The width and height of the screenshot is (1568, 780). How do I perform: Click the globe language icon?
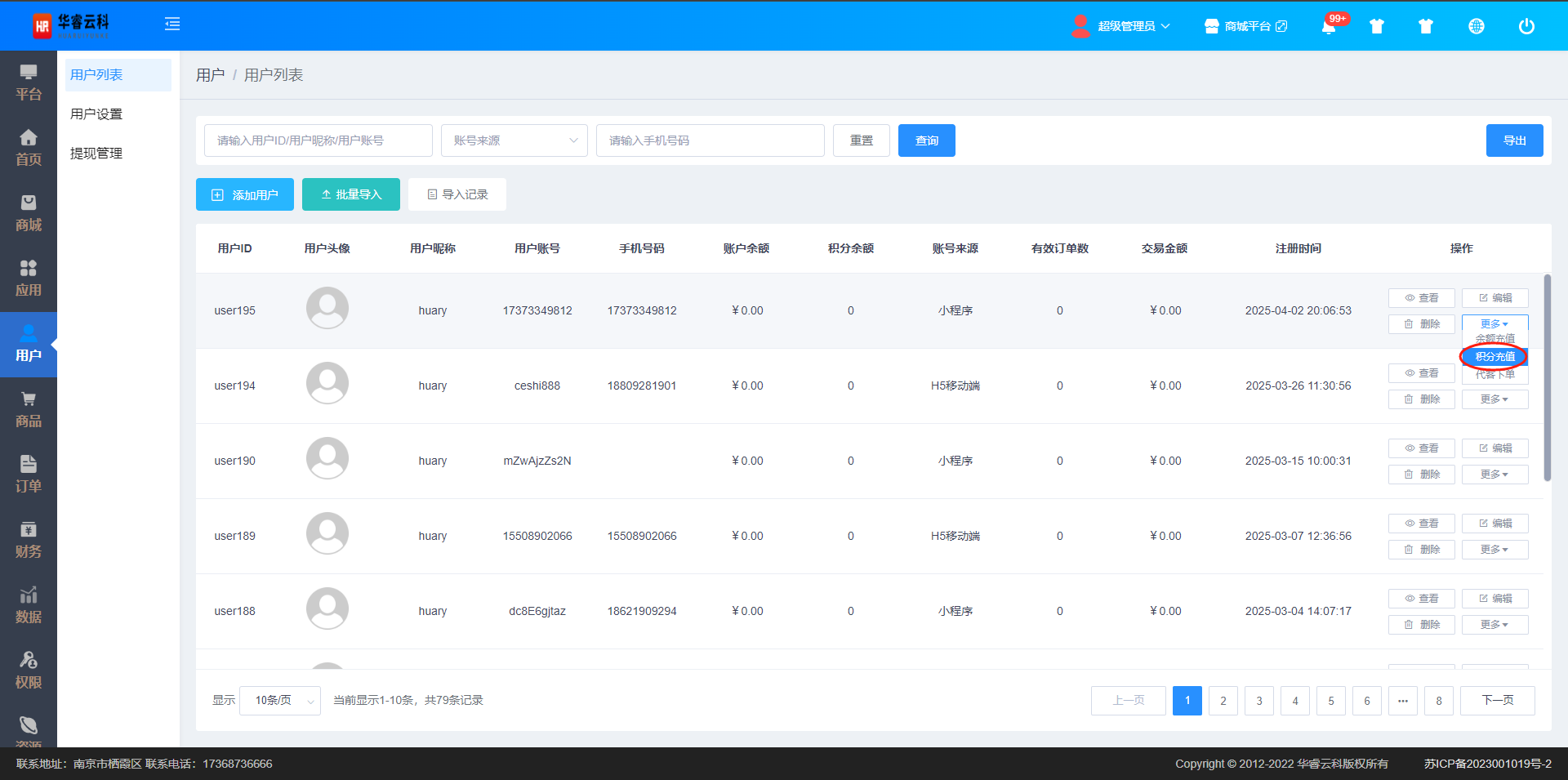1476,26
